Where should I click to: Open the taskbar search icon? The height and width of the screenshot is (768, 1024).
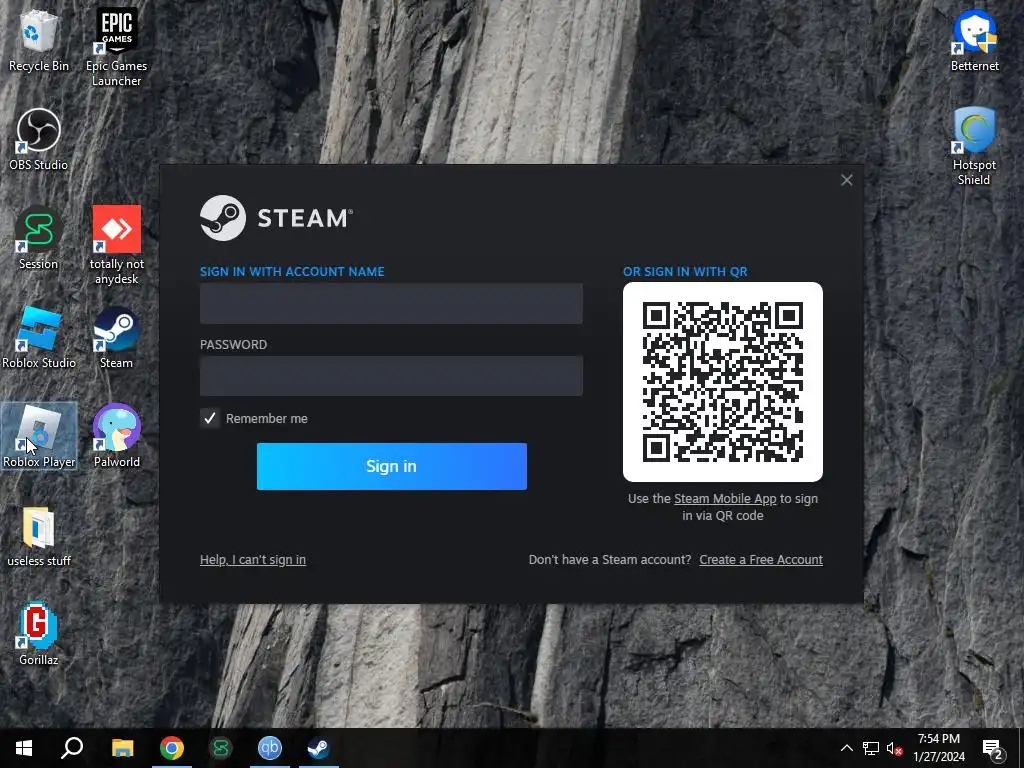(x=72, y=748)
